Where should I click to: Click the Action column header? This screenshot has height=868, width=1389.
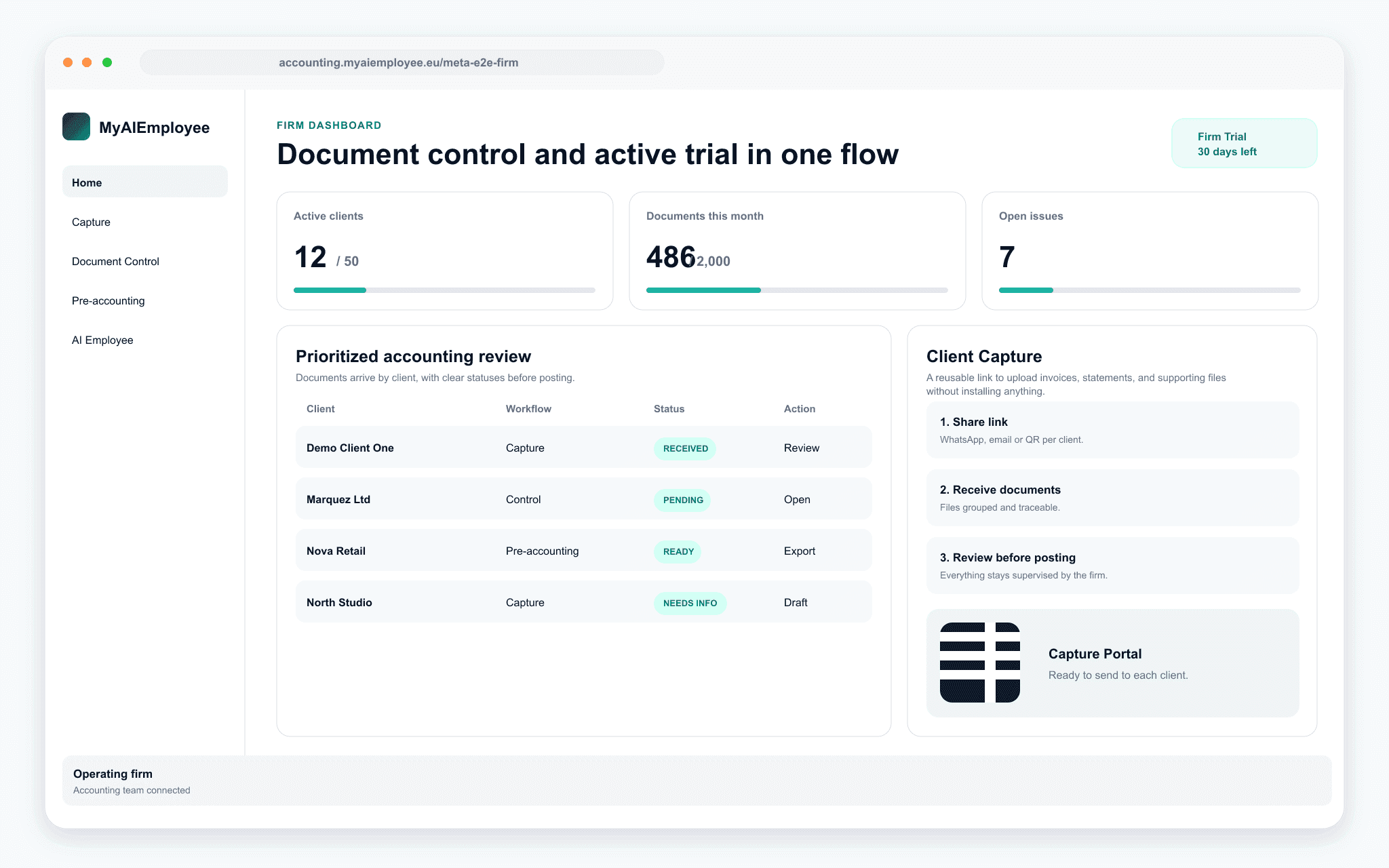pyautogui.click(x=799, y=408)
